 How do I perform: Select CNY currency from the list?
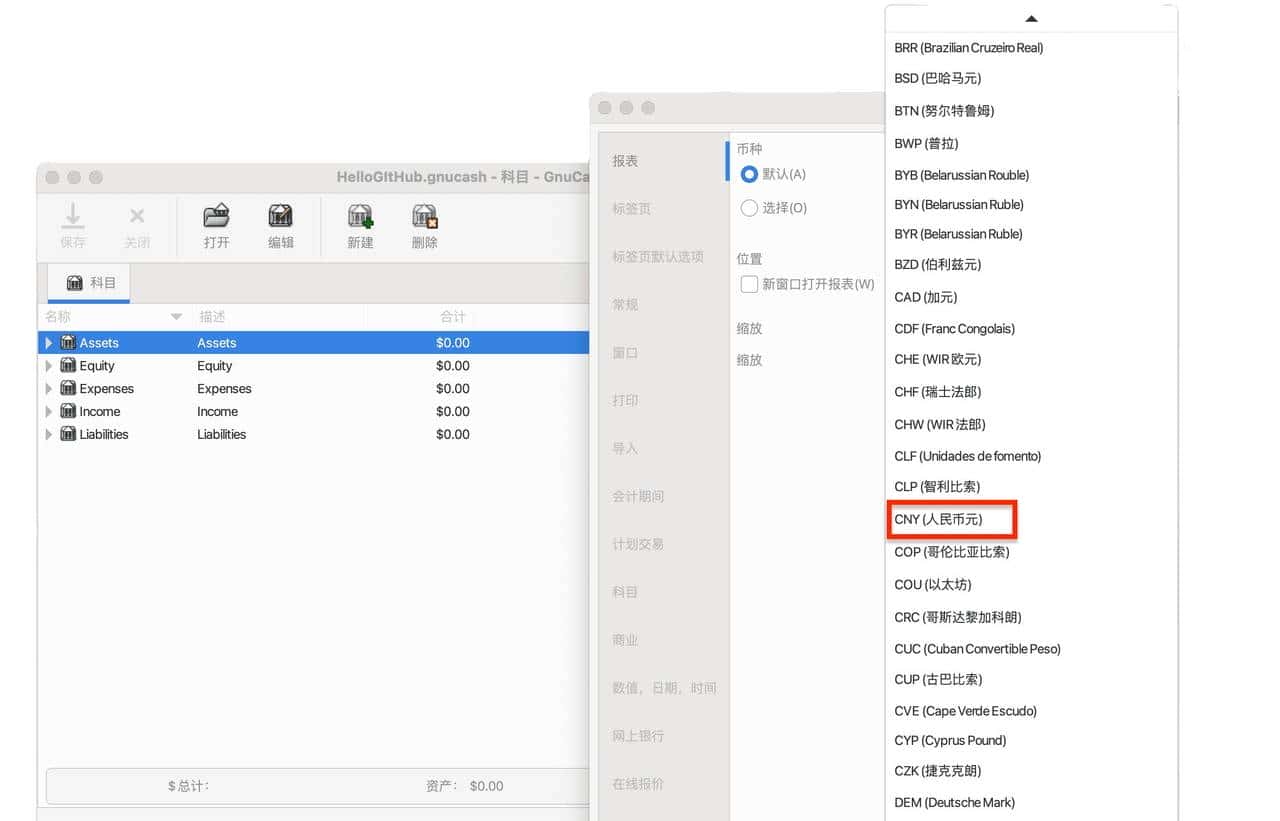pos(938,519)
